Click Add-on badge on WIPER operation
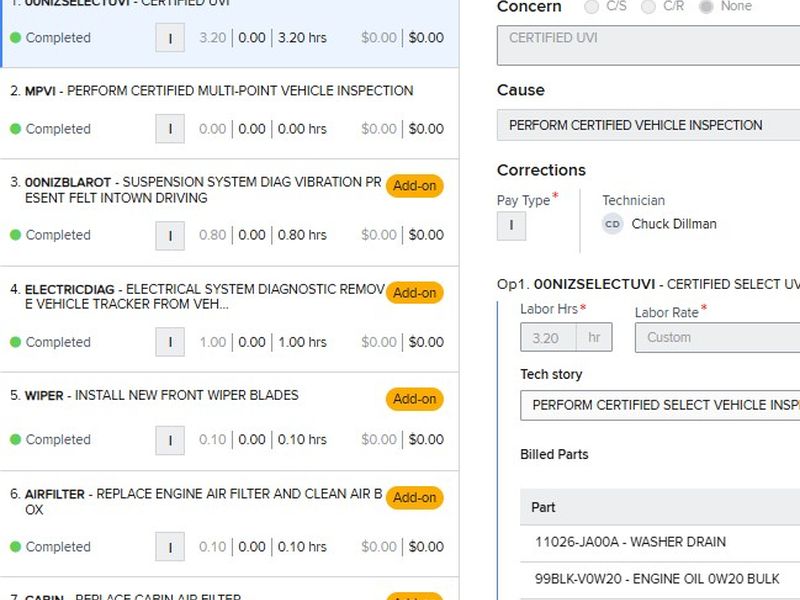 click(414, 399)
